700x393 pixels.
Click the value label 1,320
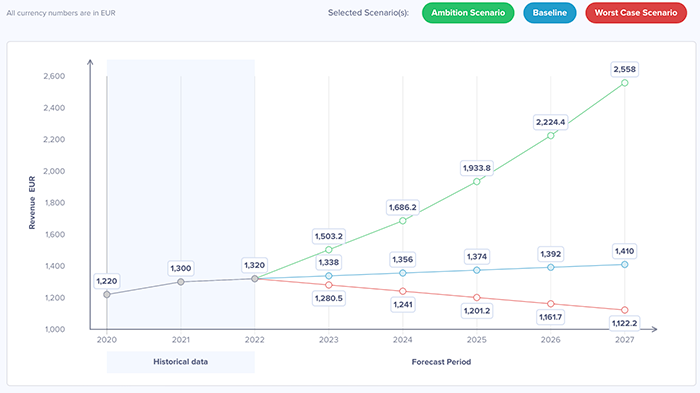255,265
